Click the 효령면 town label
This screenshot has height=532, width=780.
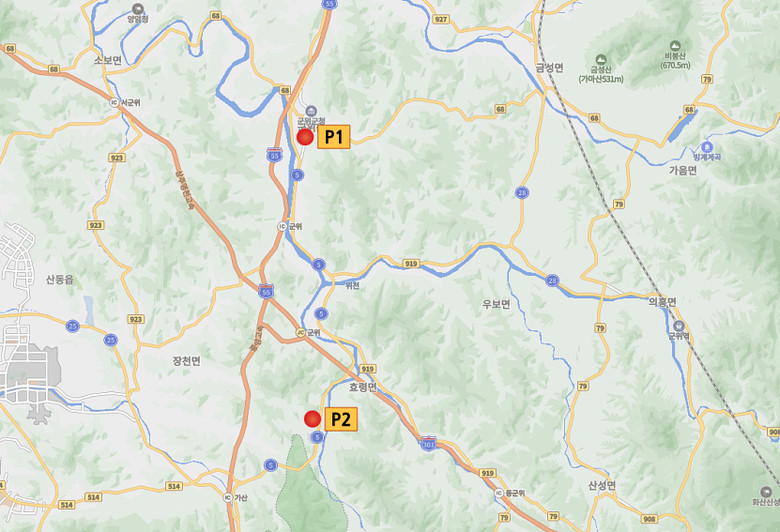pos(363,387)
